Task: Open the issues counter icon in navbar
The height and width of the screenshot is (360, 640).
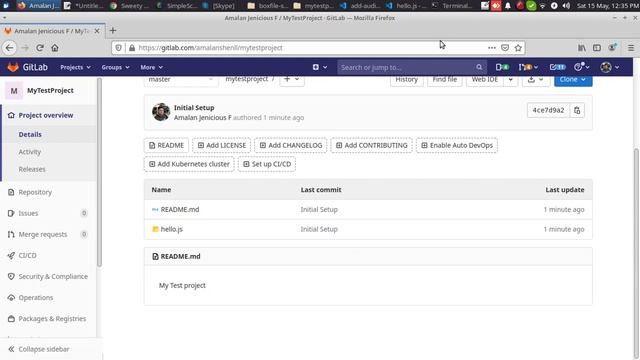Action: [502, 67]
